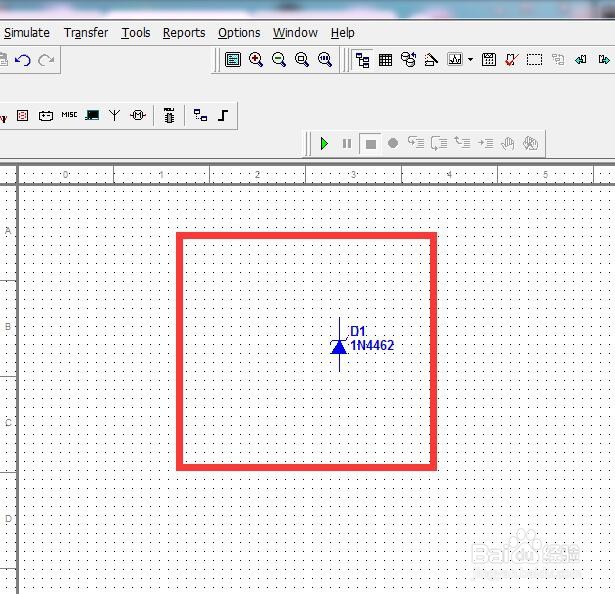615x594 pixels.
Task: Expand the Grapher analyses dropdown arrow
Action: [x=470, y=60]
